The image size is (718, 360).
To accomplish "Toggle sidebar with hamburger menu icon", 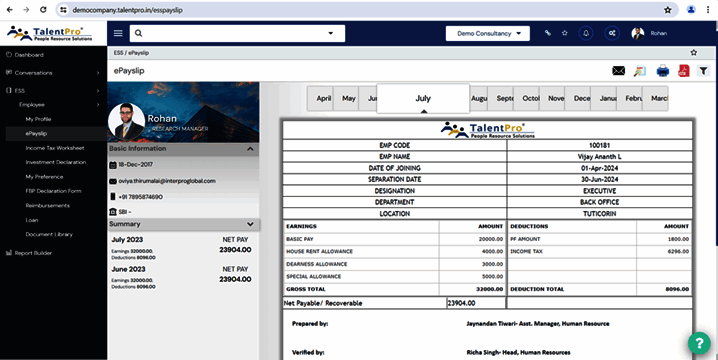I will coord(118,33).
